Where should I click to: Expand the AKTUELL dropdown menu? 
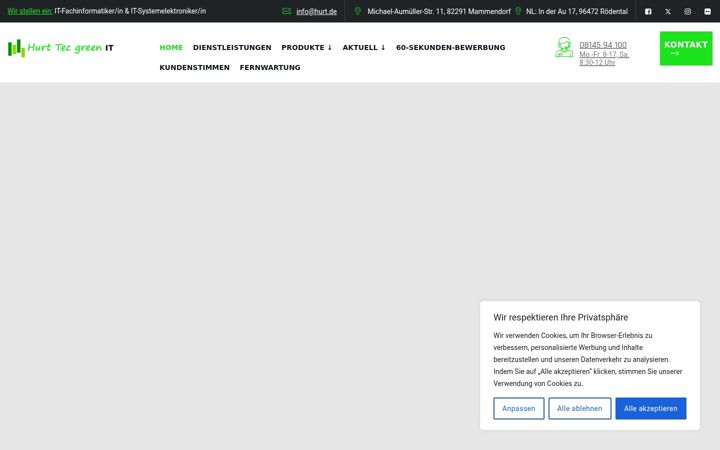tap(364, 47)
